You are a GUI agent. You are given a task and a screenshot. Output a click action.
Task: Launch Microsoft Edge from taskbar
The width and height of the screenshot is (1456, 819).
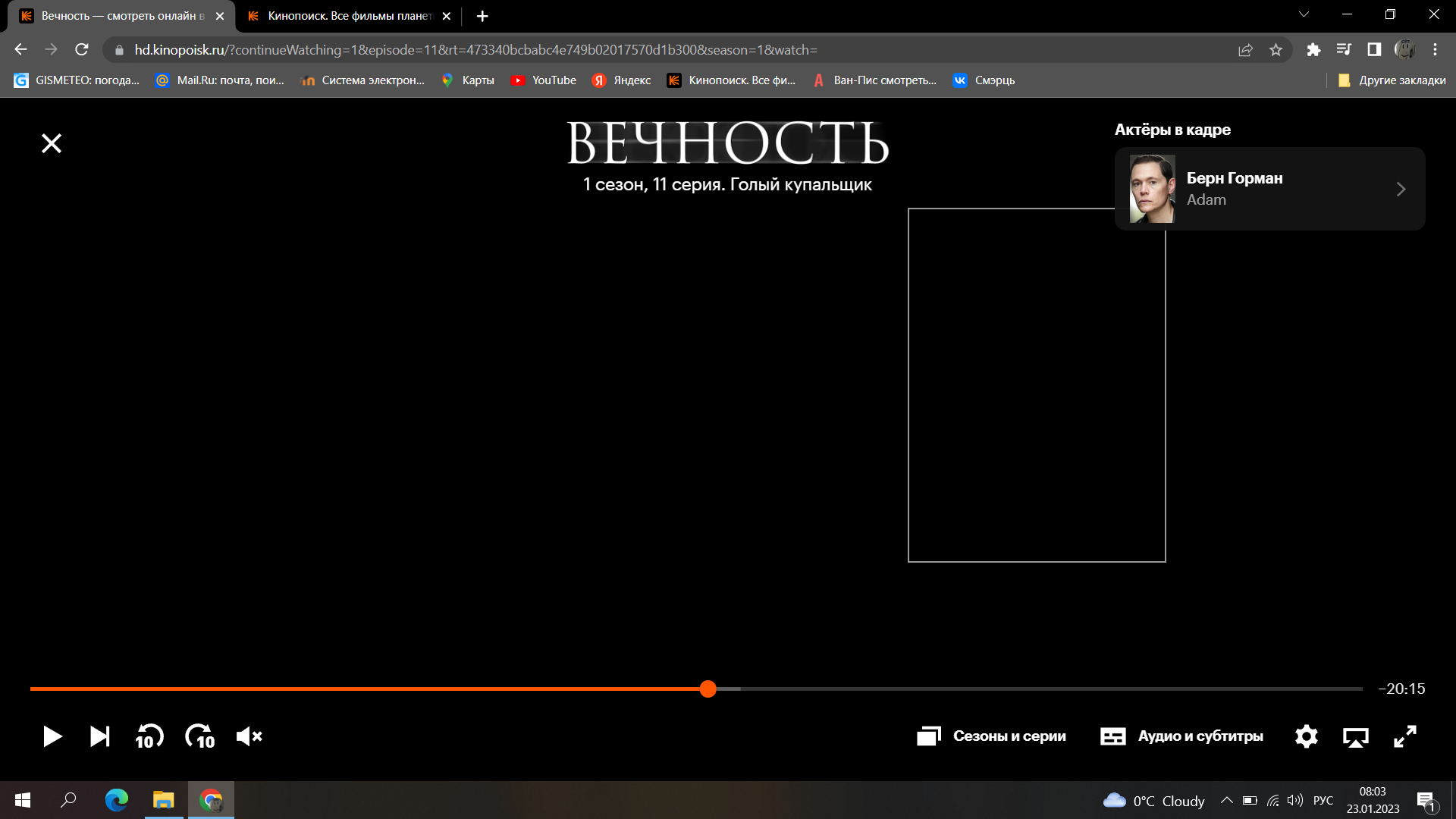[x=117, y=800]
